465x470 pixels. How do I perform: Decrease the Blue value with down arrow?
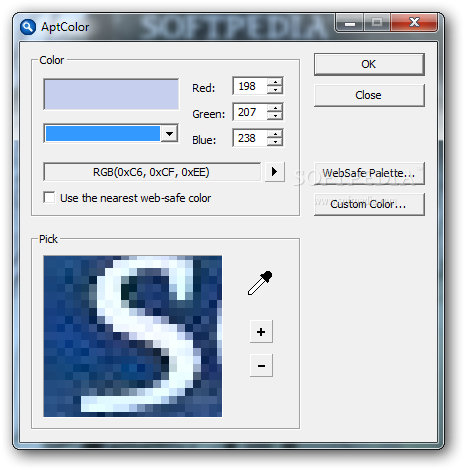coord(275,142)
